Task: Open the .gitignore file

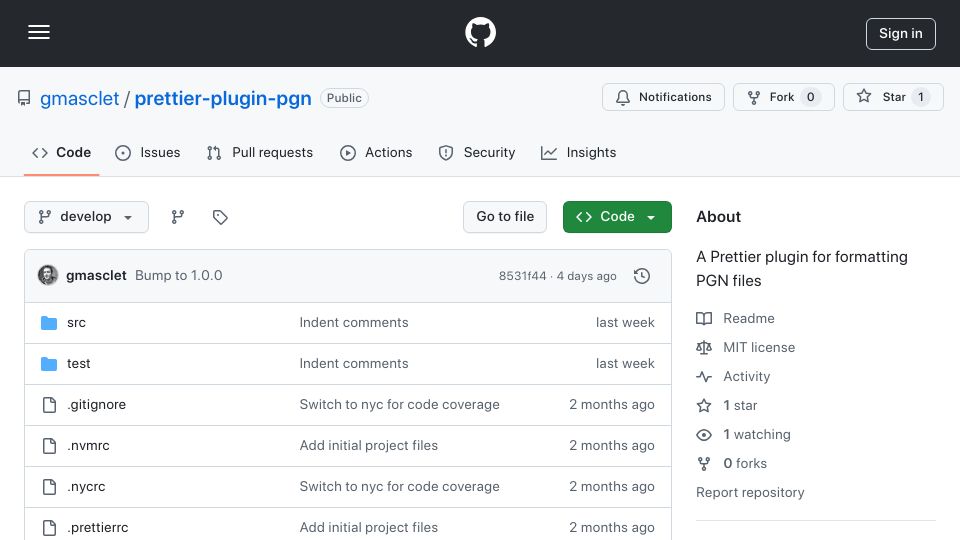Action: pos(96,405)
